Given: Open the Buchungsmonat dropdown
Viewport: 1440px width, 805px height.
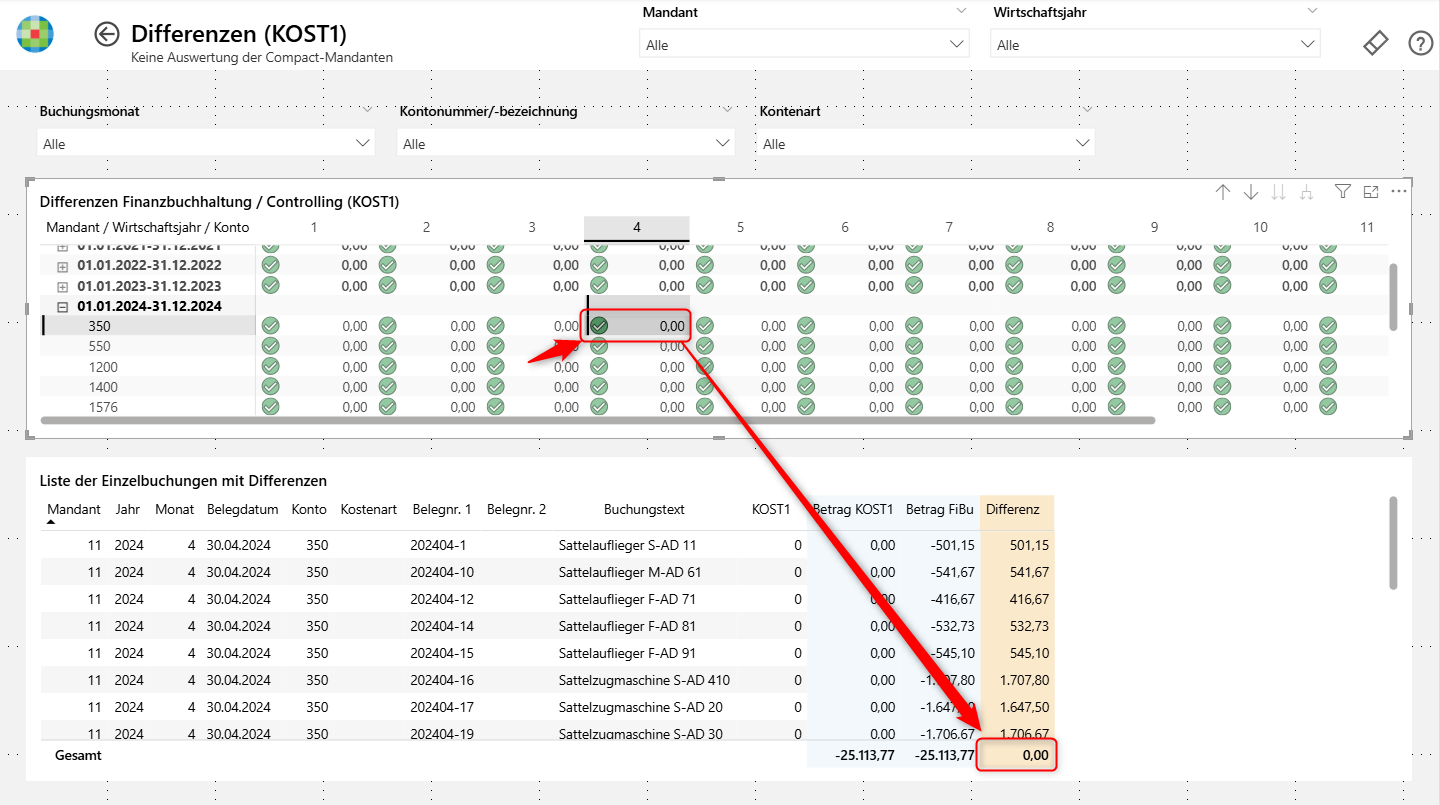Looking at the screenshot, I should pos(206,143).
